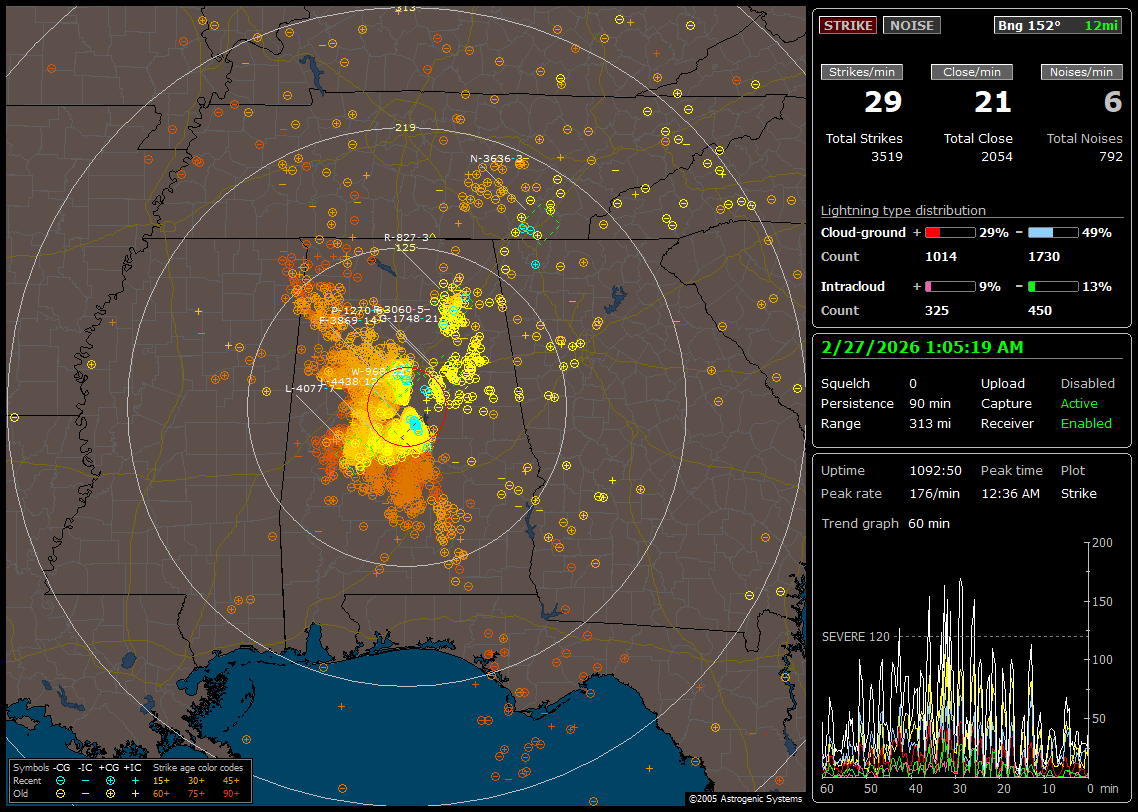Click the SEVERE 120 threshold on trend graph

point(855,636)
